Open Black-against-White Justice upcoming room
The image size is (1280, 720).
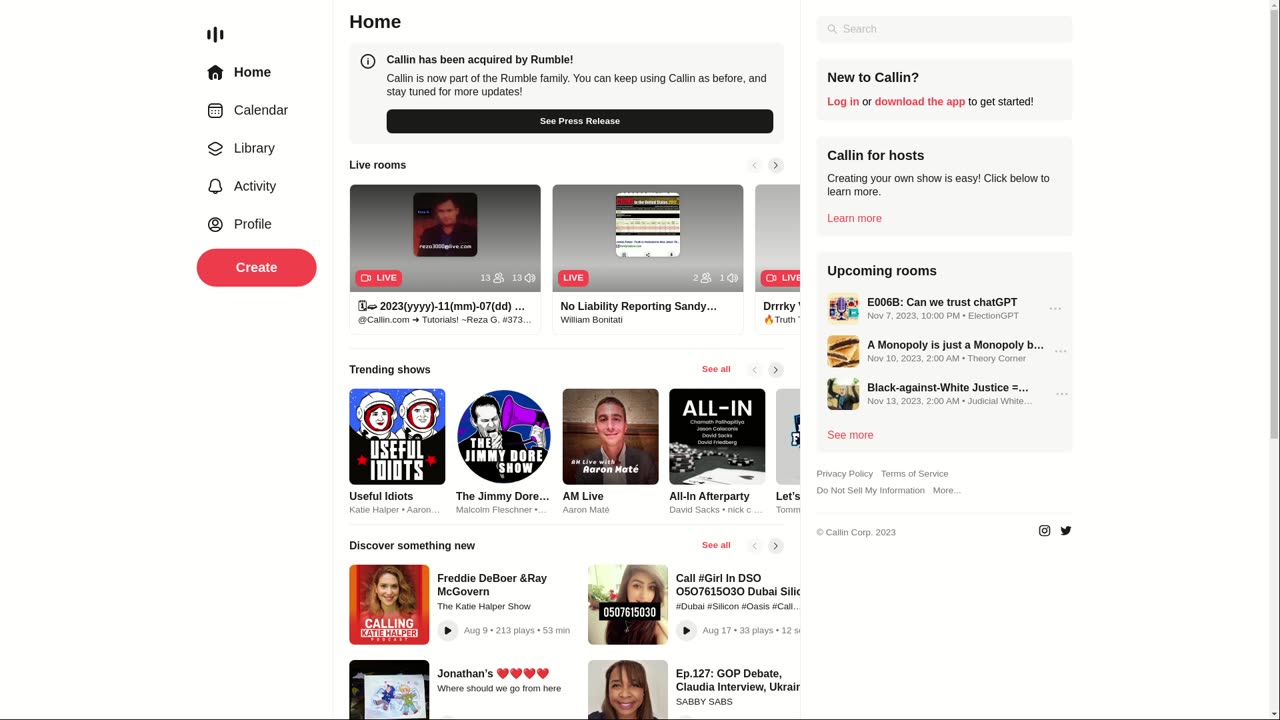[x=948, y=388]
